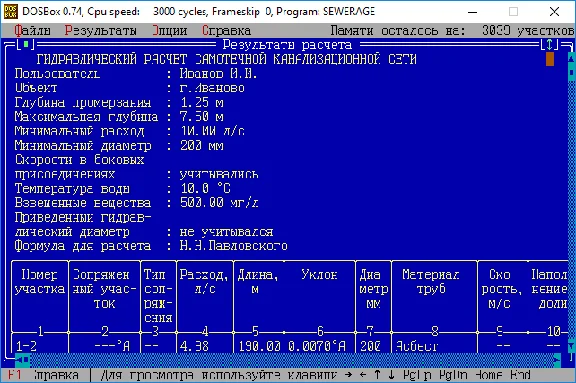Click slope value 0.0070 in table
The height and width of the screenshot is (383, 576).
310,346
